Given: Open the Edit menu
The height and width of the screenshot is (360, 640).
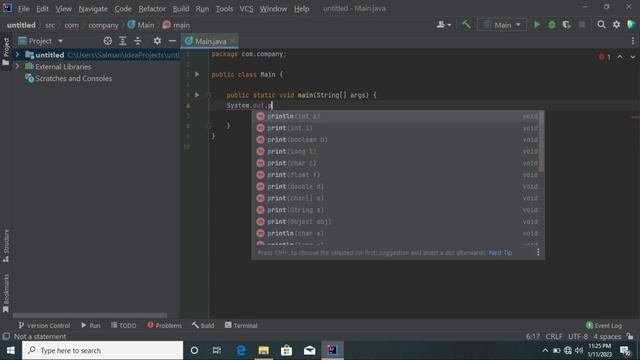Looking at the screenshot, I should (x=42, y=9).
